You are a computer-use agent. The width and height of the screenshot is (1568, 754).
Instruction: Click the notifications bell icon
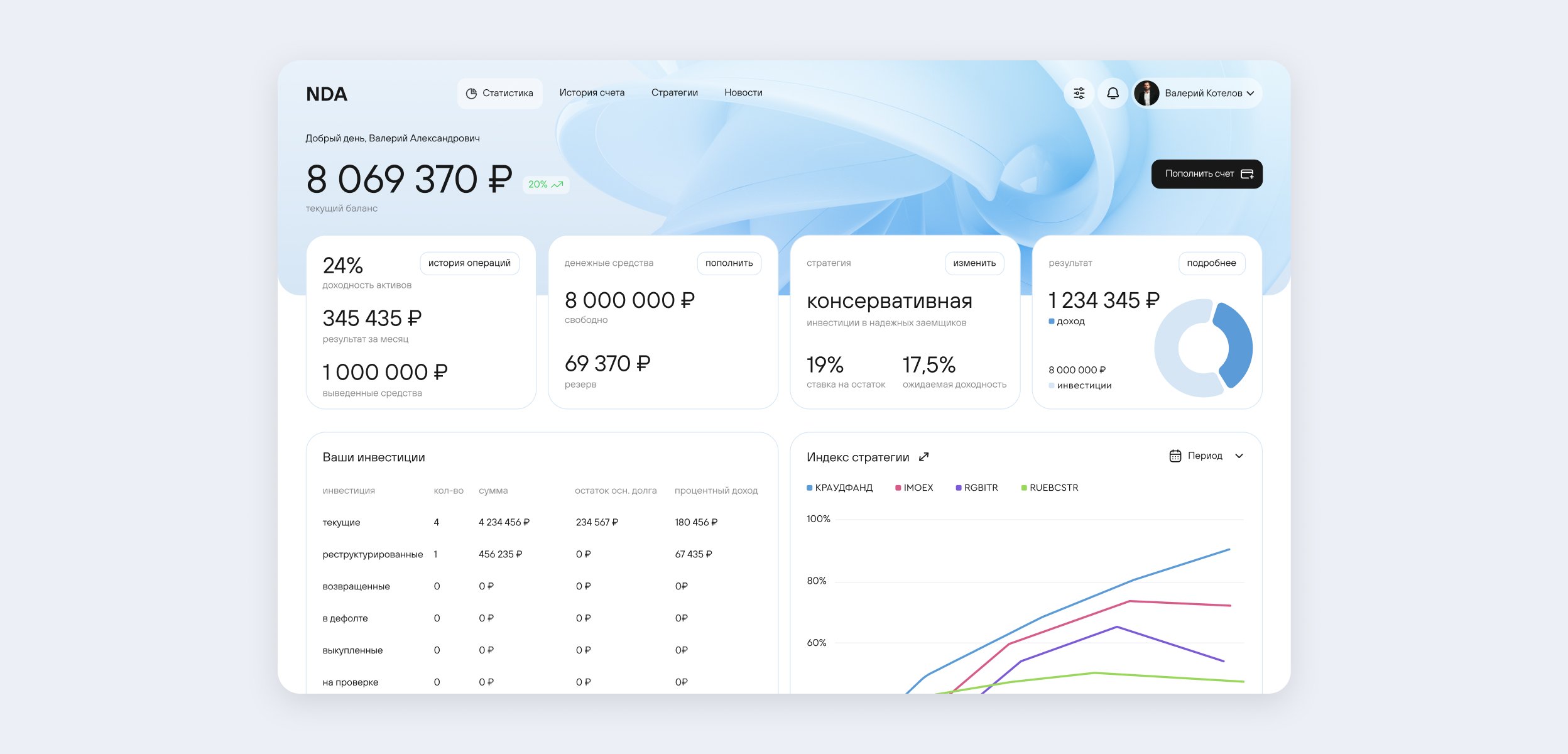1113,94
